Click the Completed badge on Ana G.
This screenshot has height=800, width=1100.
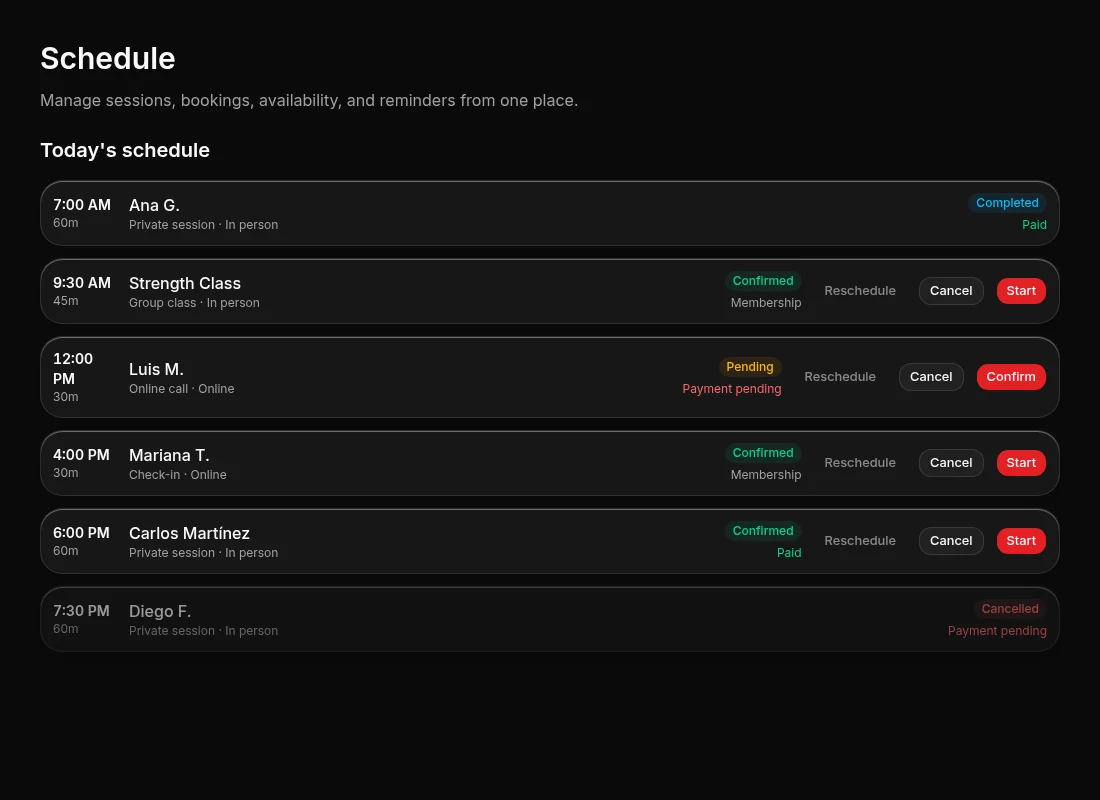(1007, 203)
